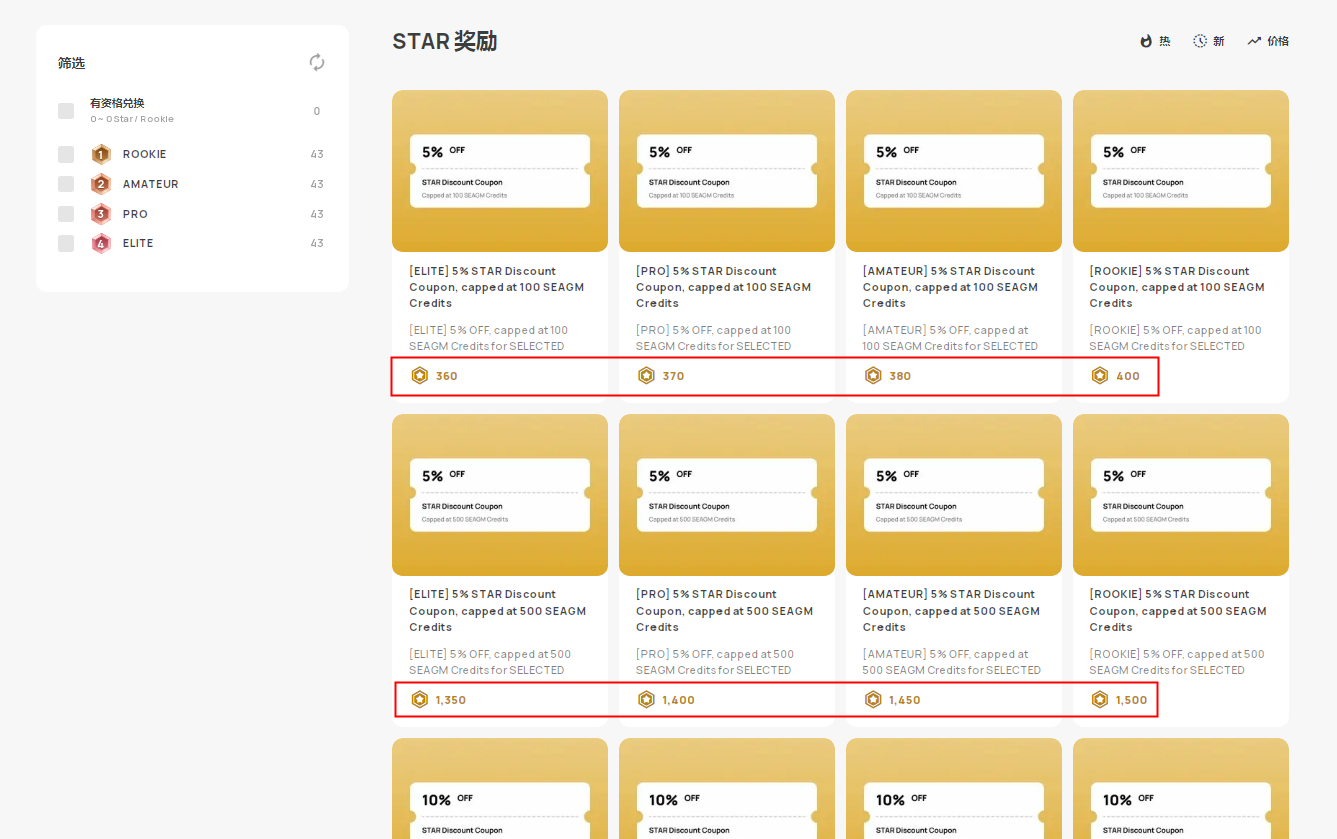1337x839 pixels.
Task: Open the AMATEUR 5% coupon capped at 500 thumbnail
Action: coord(954,495)
